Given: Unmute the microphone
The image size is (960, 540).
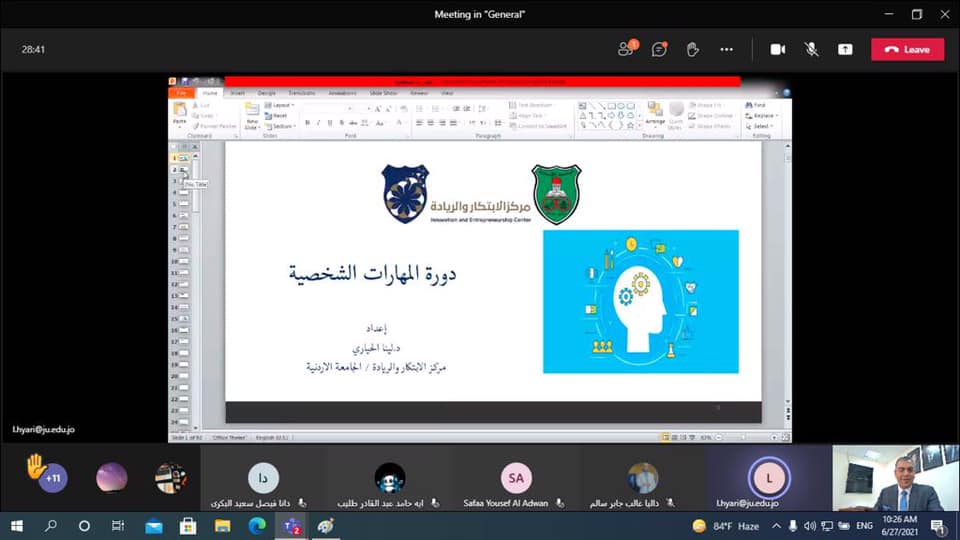Looking at the screenshot, I should point(811,49).
